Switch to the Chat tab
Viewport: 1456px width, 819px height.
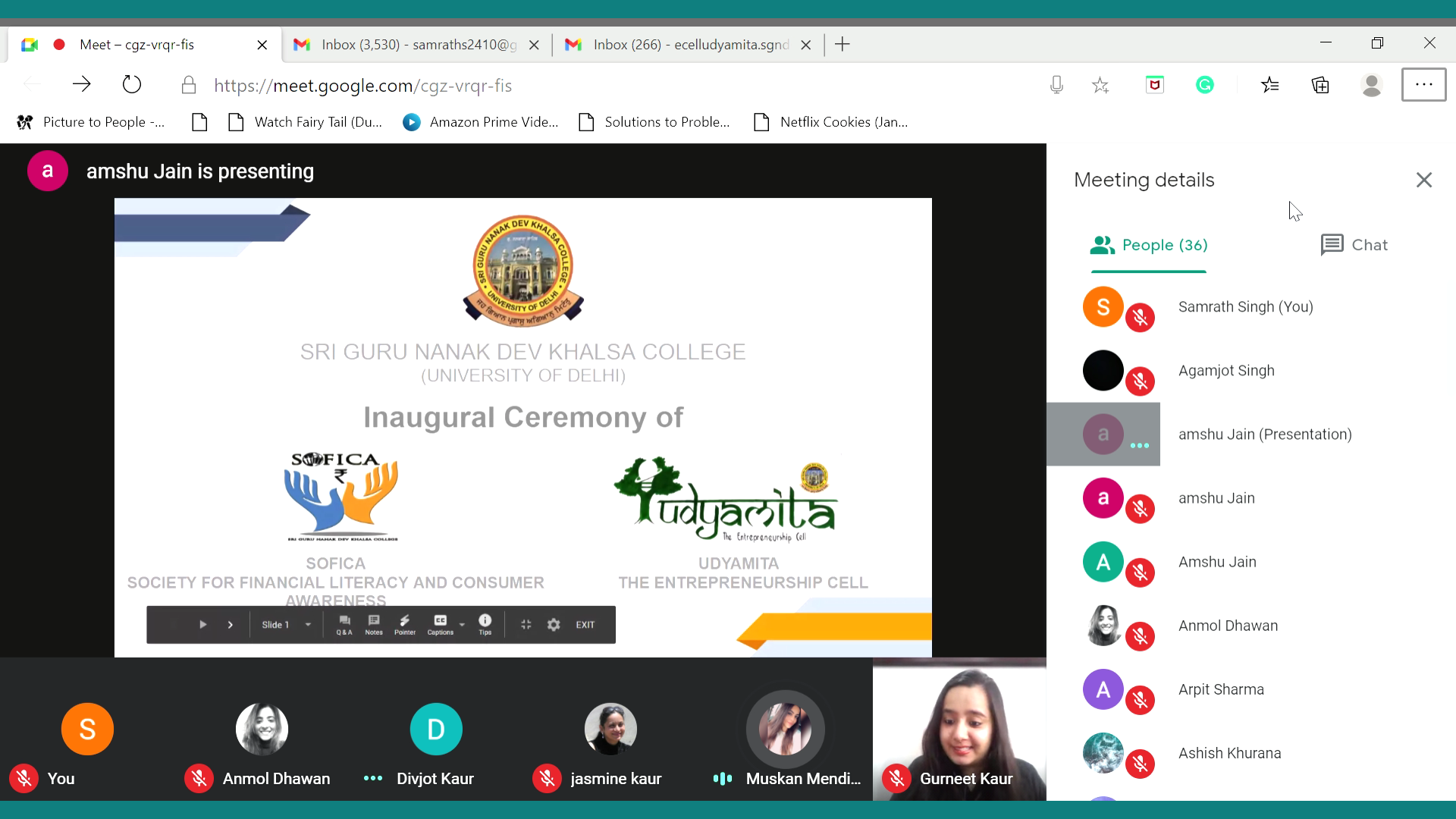coord(1354,245)
